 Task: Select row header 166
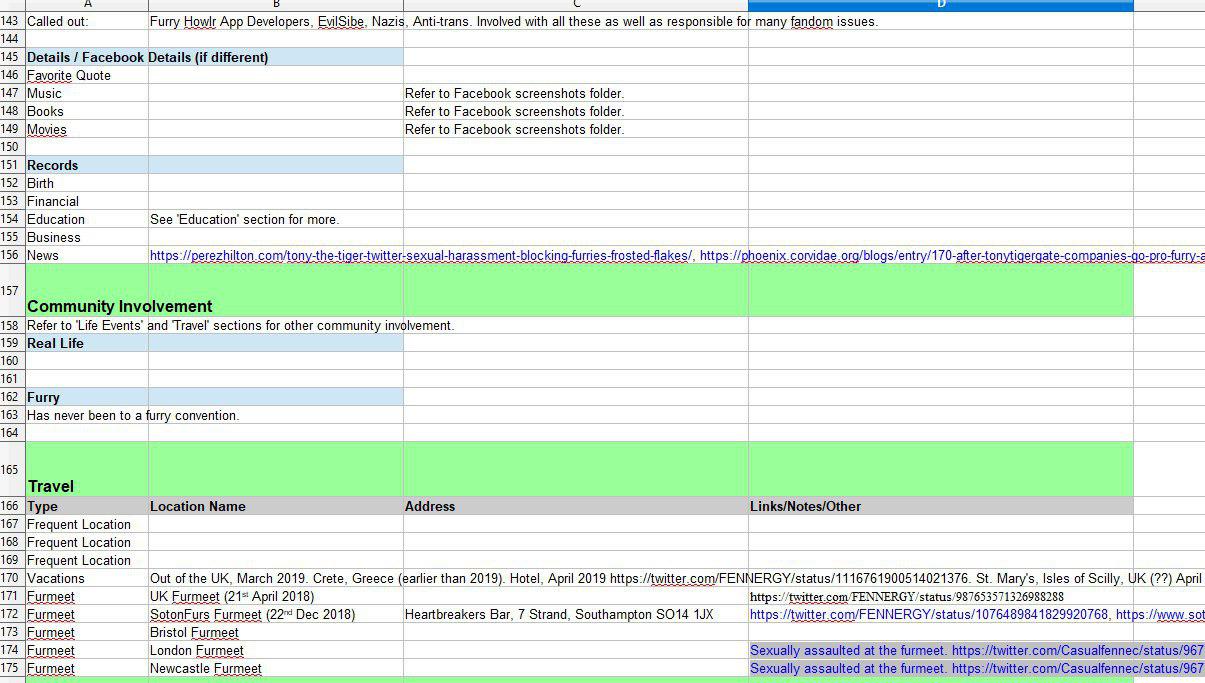[x=12, y=506]
